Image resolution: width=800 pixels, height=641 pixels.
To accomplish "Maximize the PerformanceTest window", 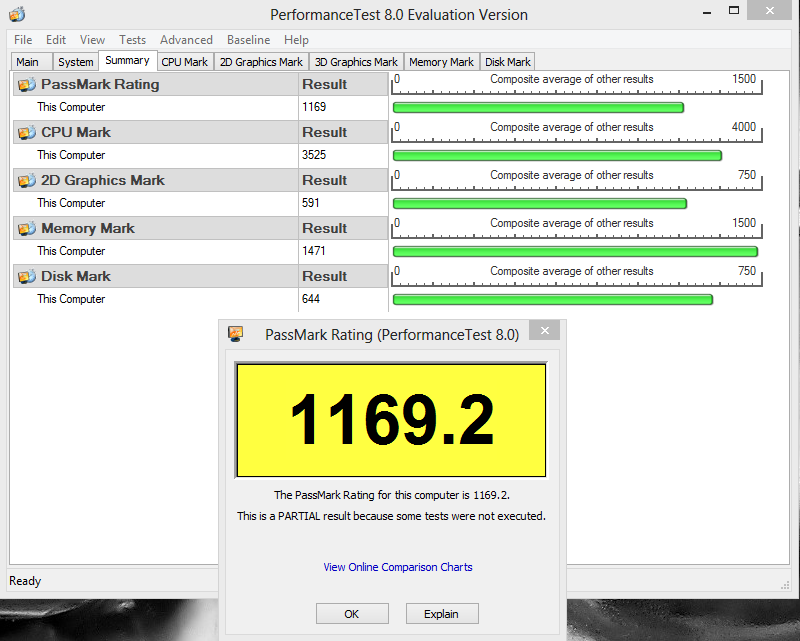I will point(734,11).
